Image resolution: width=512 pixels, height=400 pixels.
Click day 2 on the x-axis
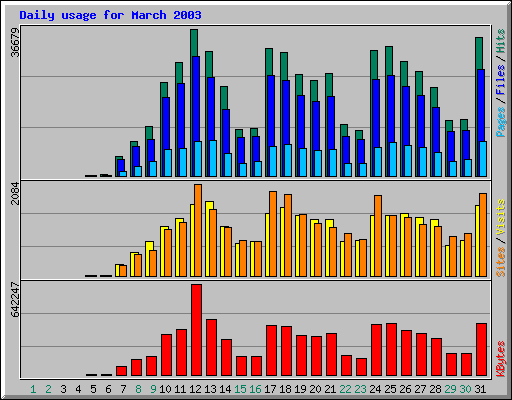(48, 389)
